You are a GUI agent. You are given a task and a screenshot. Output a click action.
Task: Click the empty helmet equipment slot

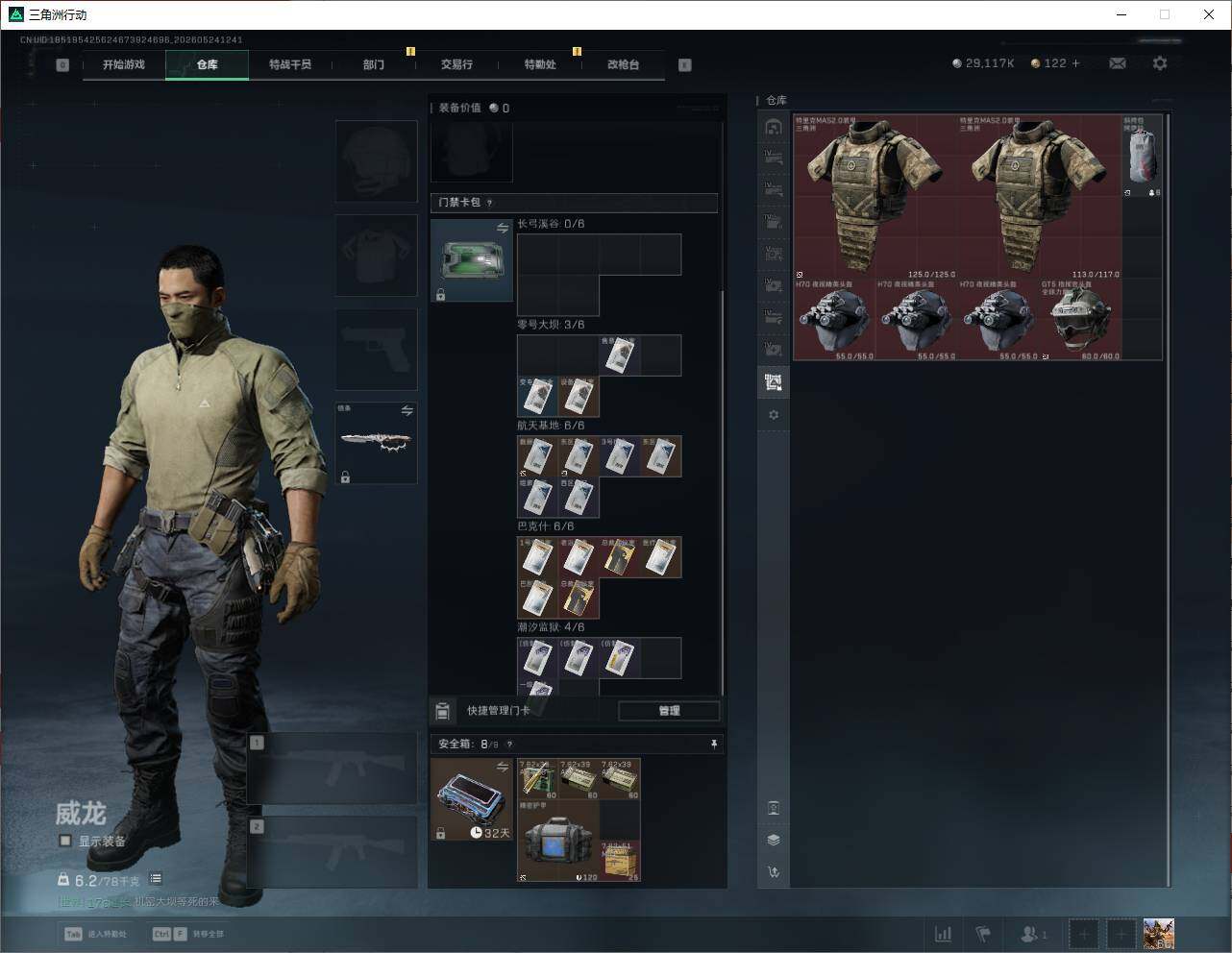tap(376, 160)
